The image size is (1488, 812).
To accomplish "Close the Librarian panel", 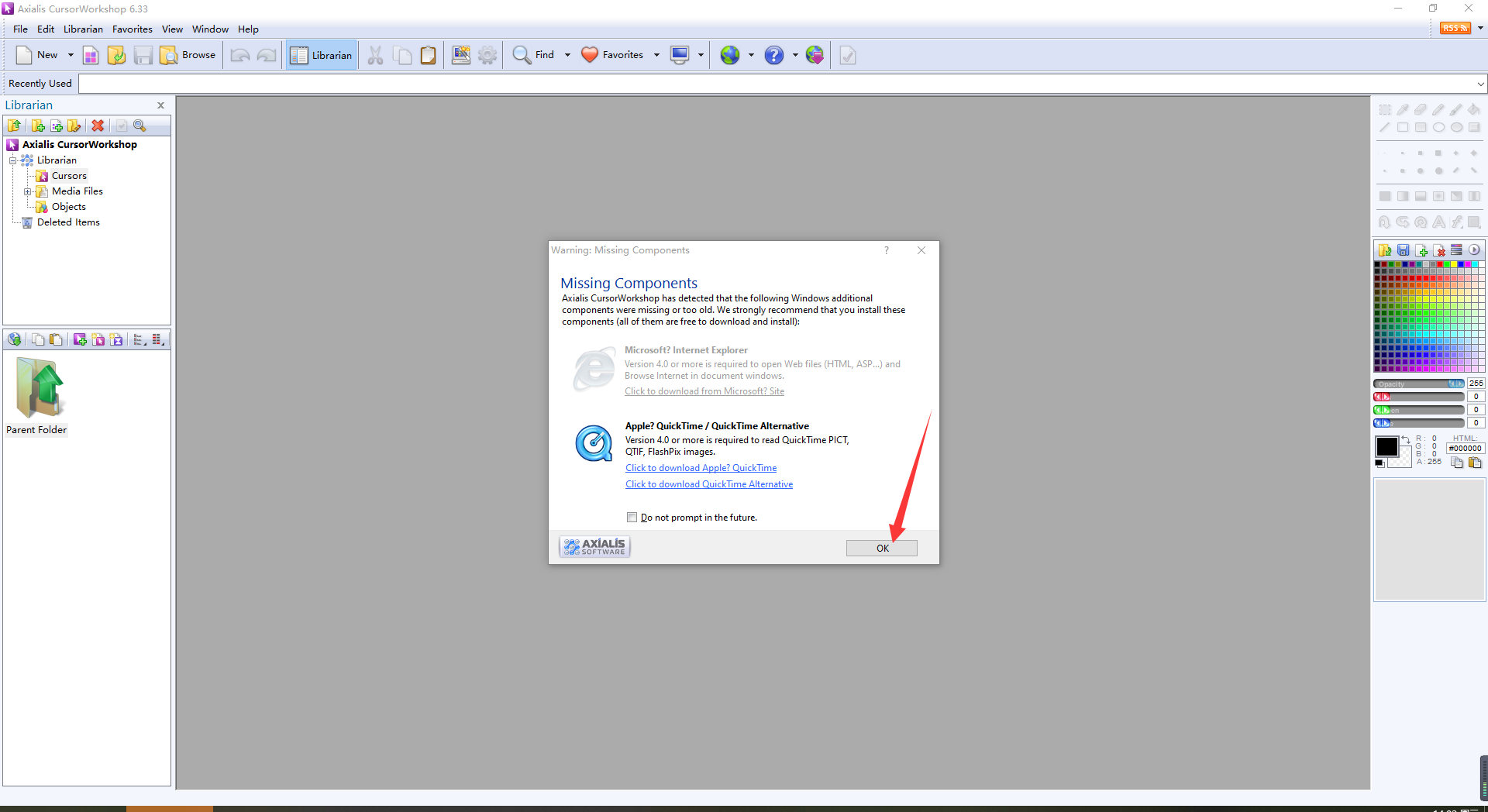I will coord(160,105).
